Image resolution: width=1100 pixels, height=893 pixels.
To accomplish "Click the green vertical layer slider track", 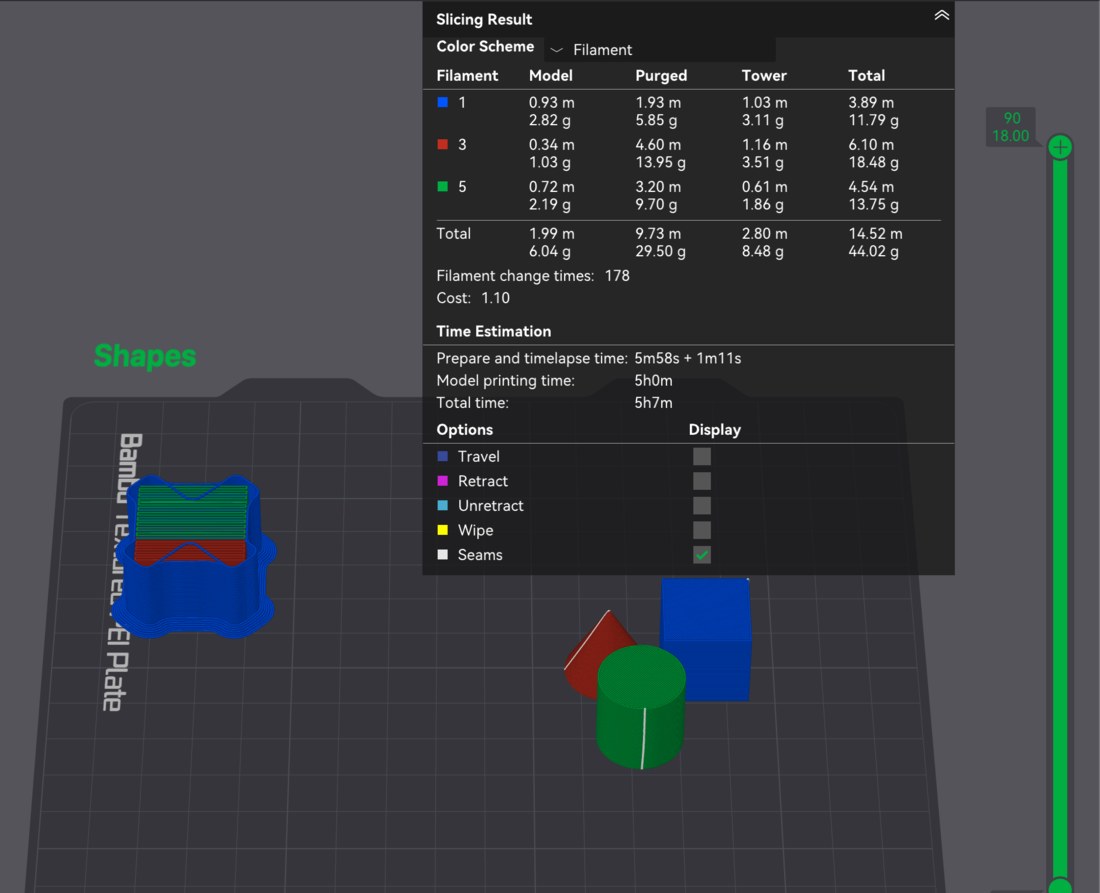I will [x=1060, y=519].
